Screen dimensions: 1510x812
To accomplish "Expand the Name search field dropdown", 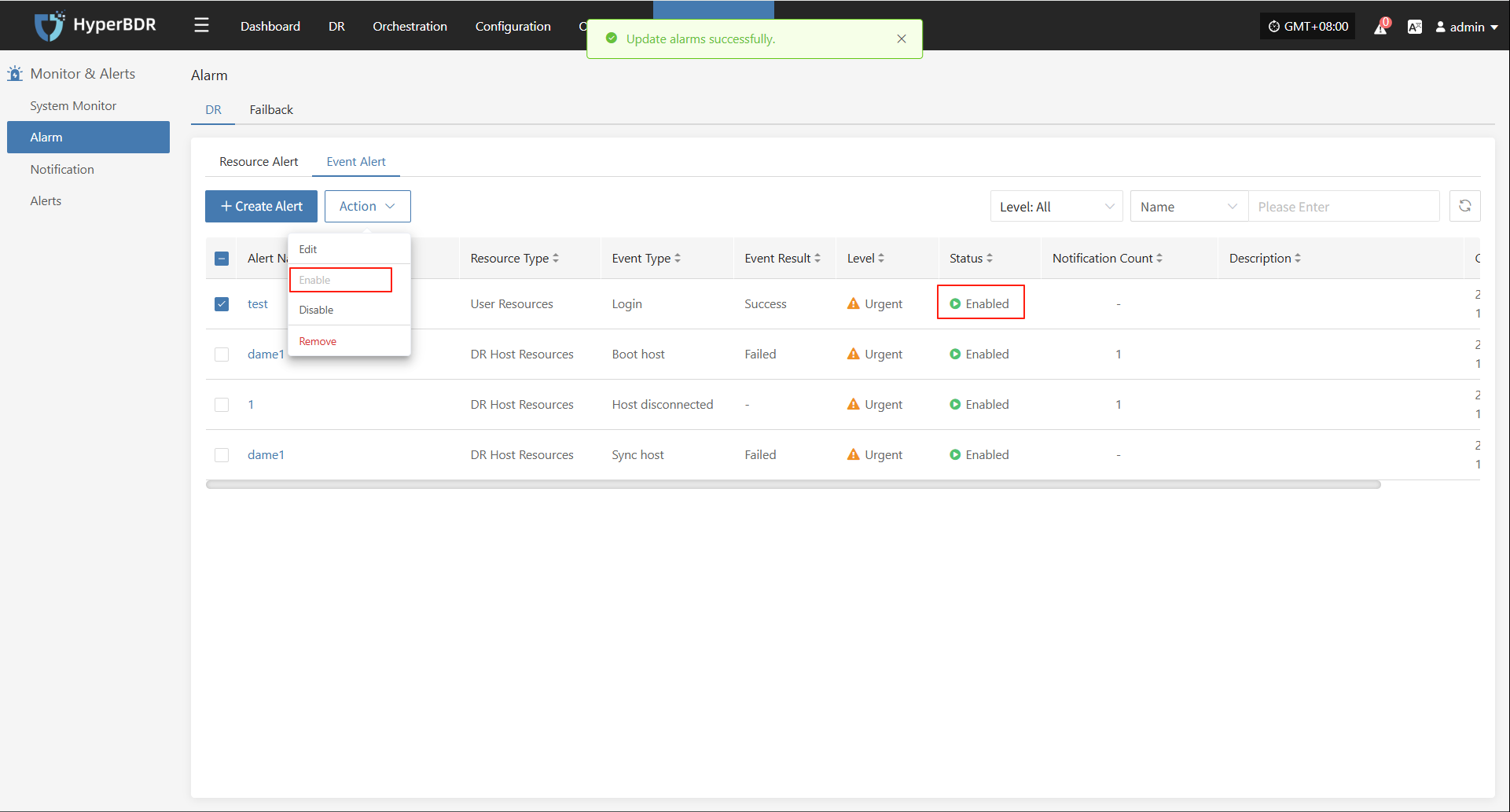I will click(1189, 207).
